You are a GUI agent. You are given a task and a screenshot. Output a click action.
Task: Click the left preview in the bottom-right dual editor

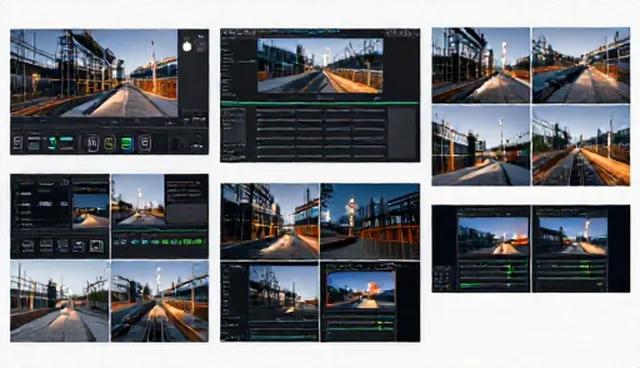[493, 236]
